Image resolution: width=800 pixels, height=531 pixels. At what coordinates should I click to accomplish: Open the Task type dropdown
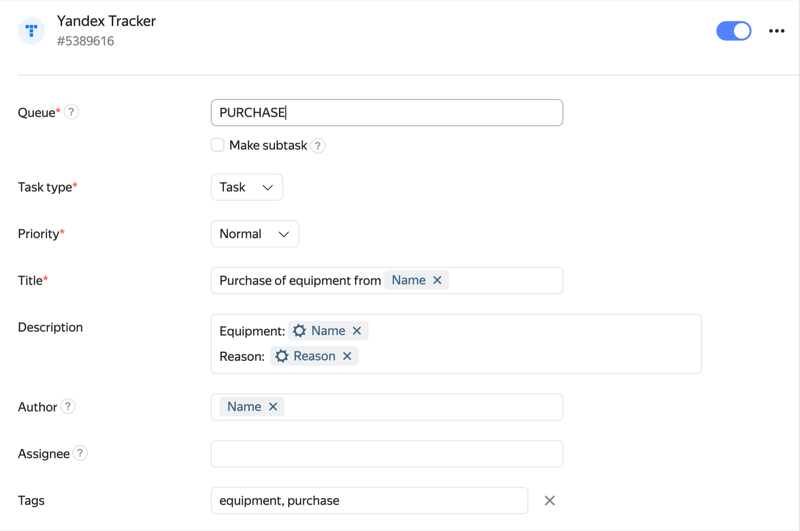(247, 187)
